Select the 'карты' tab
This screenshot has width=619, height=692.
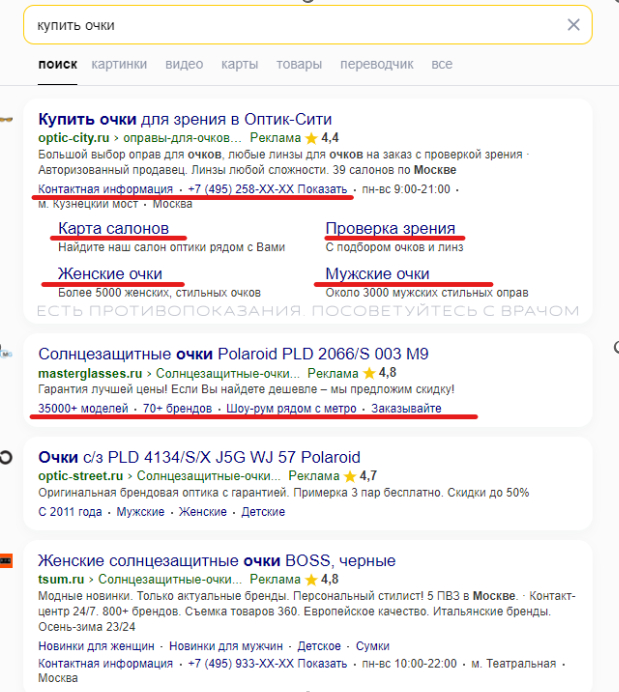point(240,65)
